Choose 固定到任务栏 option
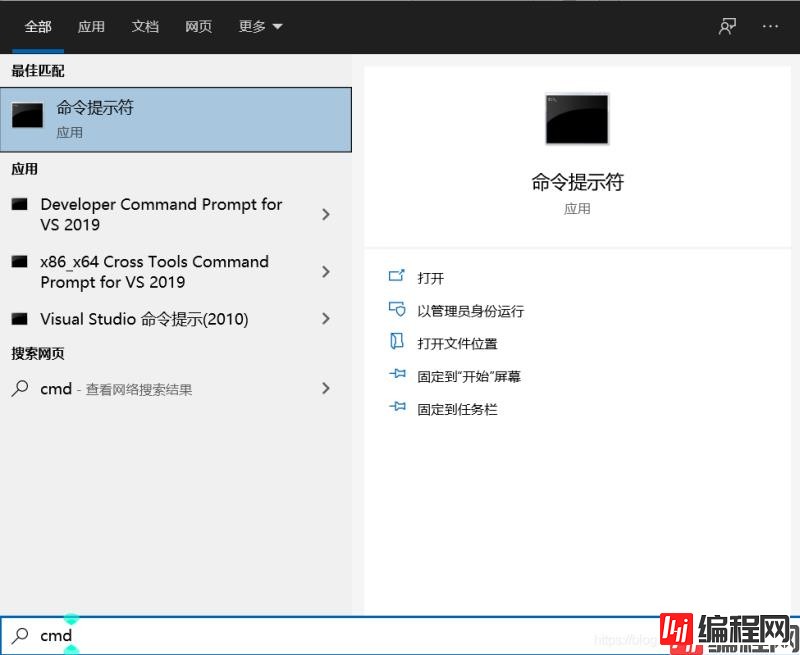The image size is (800, 655). pyautogui.click(x=457, y=409)
